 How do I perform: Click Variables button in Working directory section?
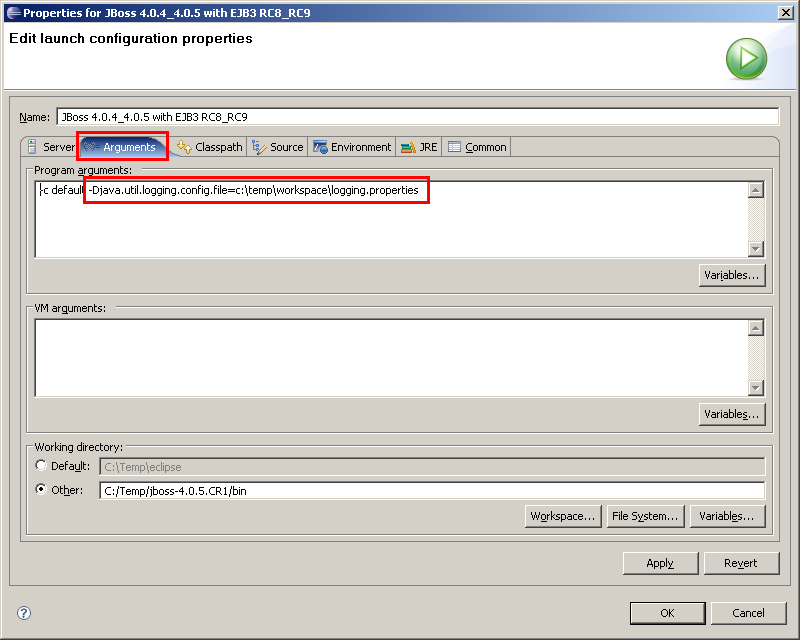[x=728, y=516]
